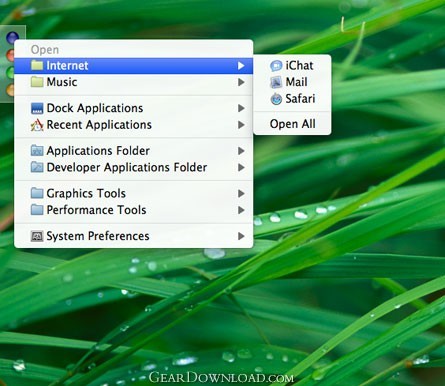Click the Safari app icon
Viewport: 445px width, 386px height.
(276, 99)
